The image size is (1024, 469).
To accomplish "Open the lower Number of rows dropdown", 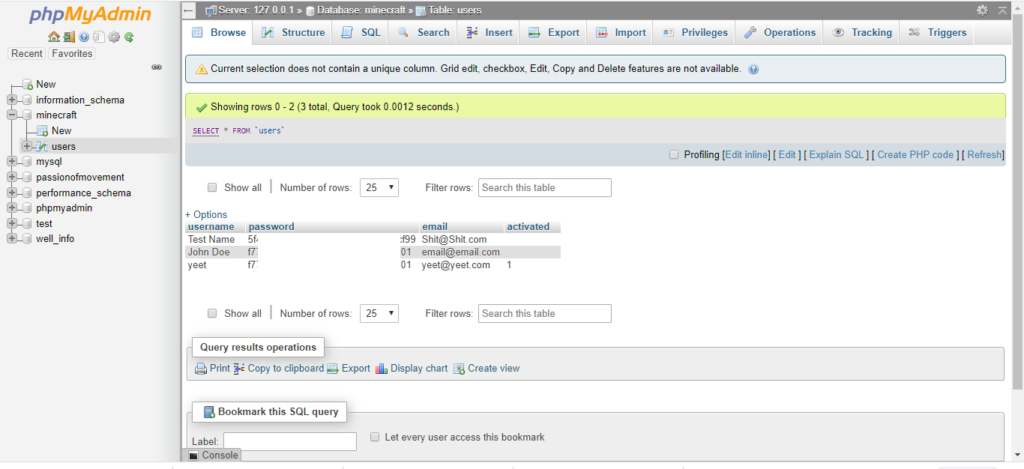I will [379, 314].
